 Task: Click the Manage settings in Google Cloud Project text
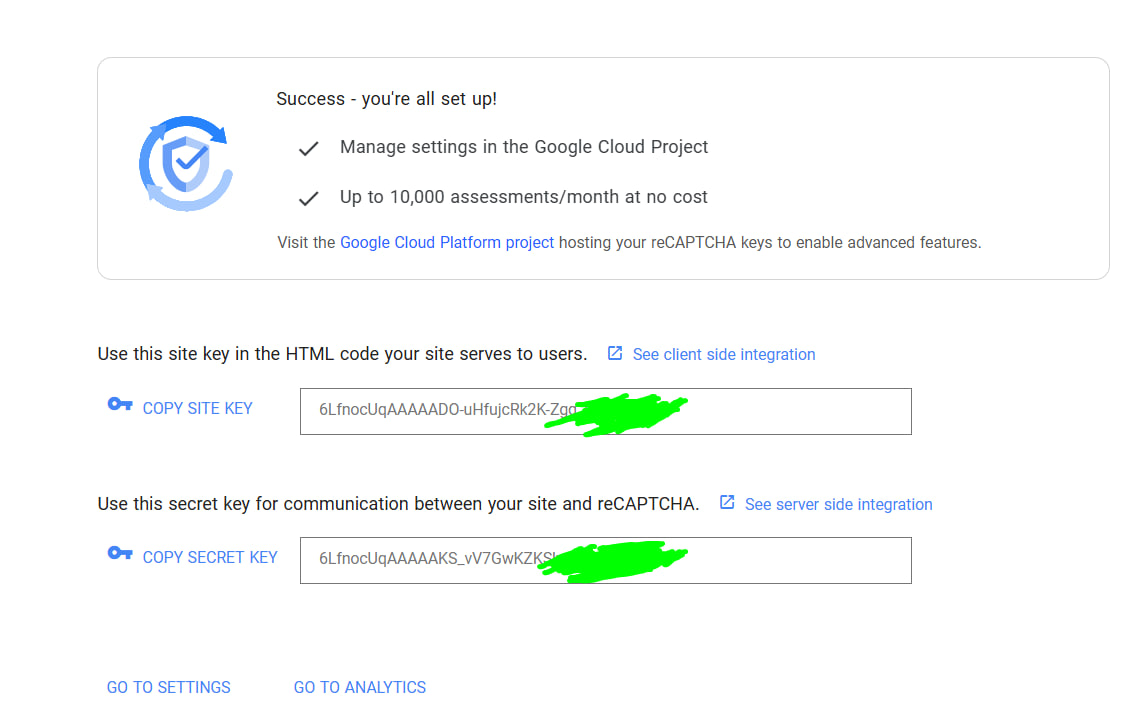[524, 147]
